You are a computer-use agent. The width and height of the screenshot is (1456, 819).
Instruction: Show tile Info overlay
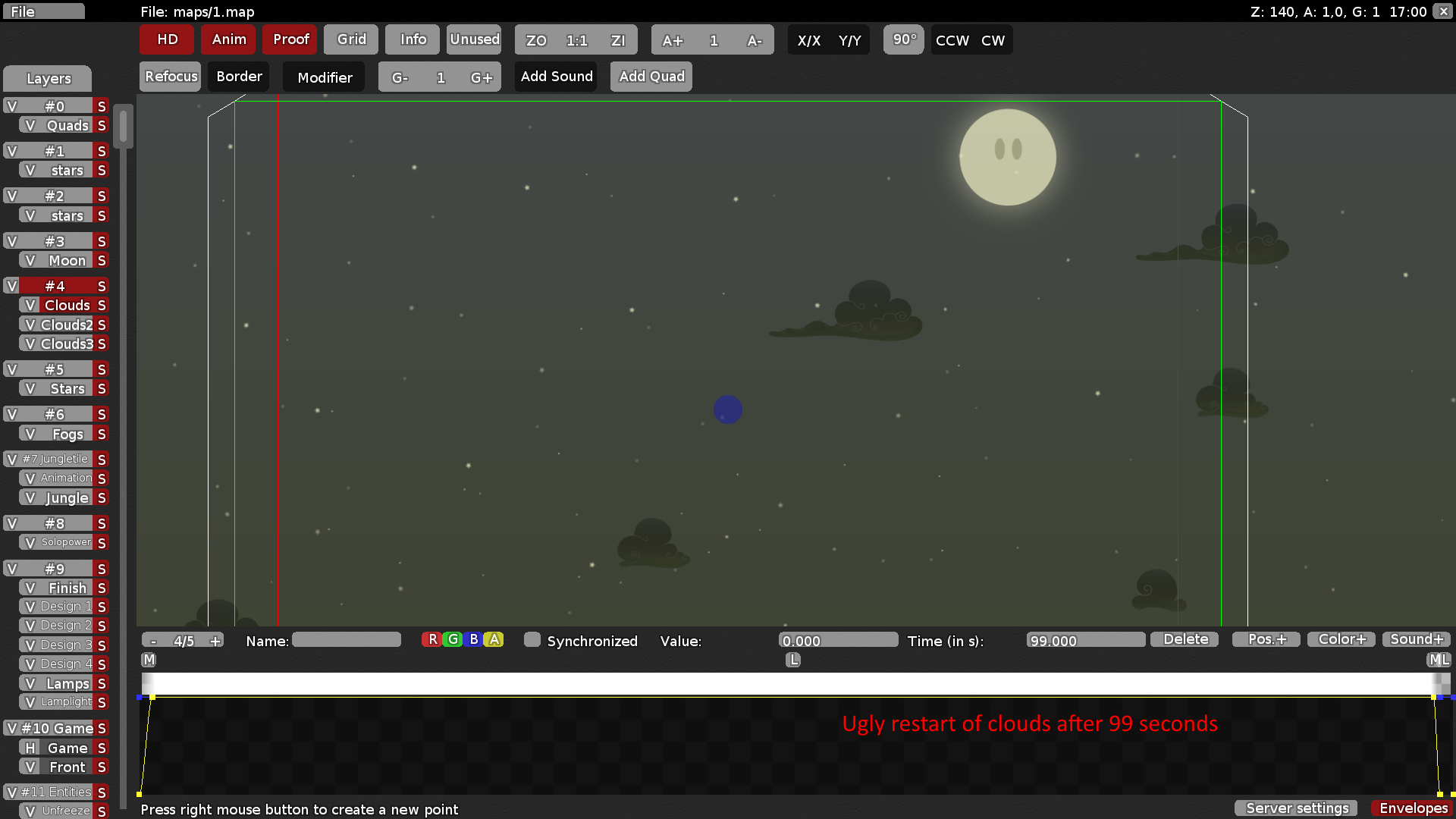click(412, 39)
